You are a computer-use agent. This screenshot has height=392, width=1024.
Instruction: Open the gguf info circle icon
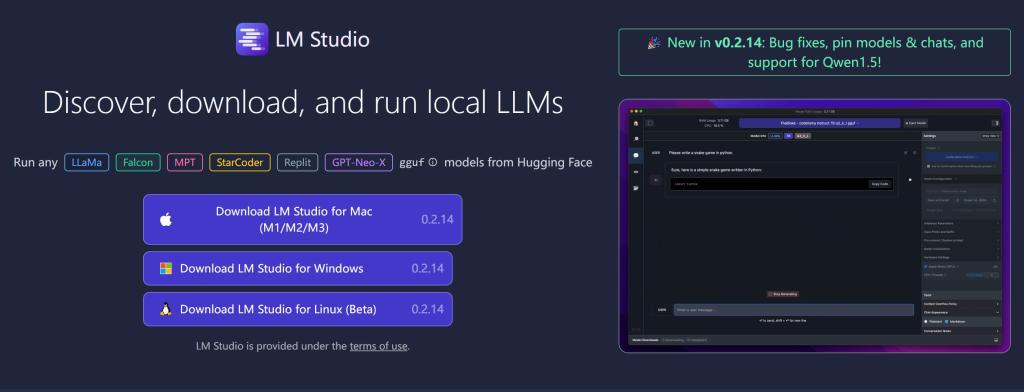point(432,163)
